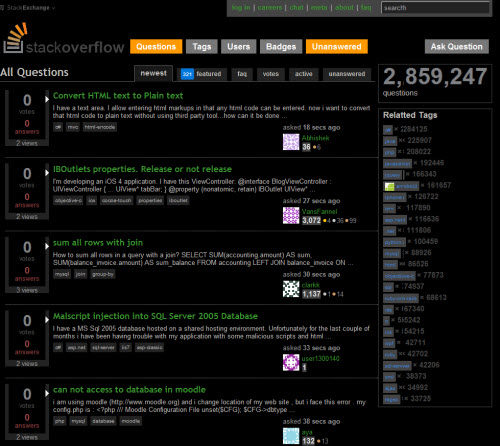500x446 pixels.
Task: Click the group-by tag on join question
Action: click(x=103, y=274)
